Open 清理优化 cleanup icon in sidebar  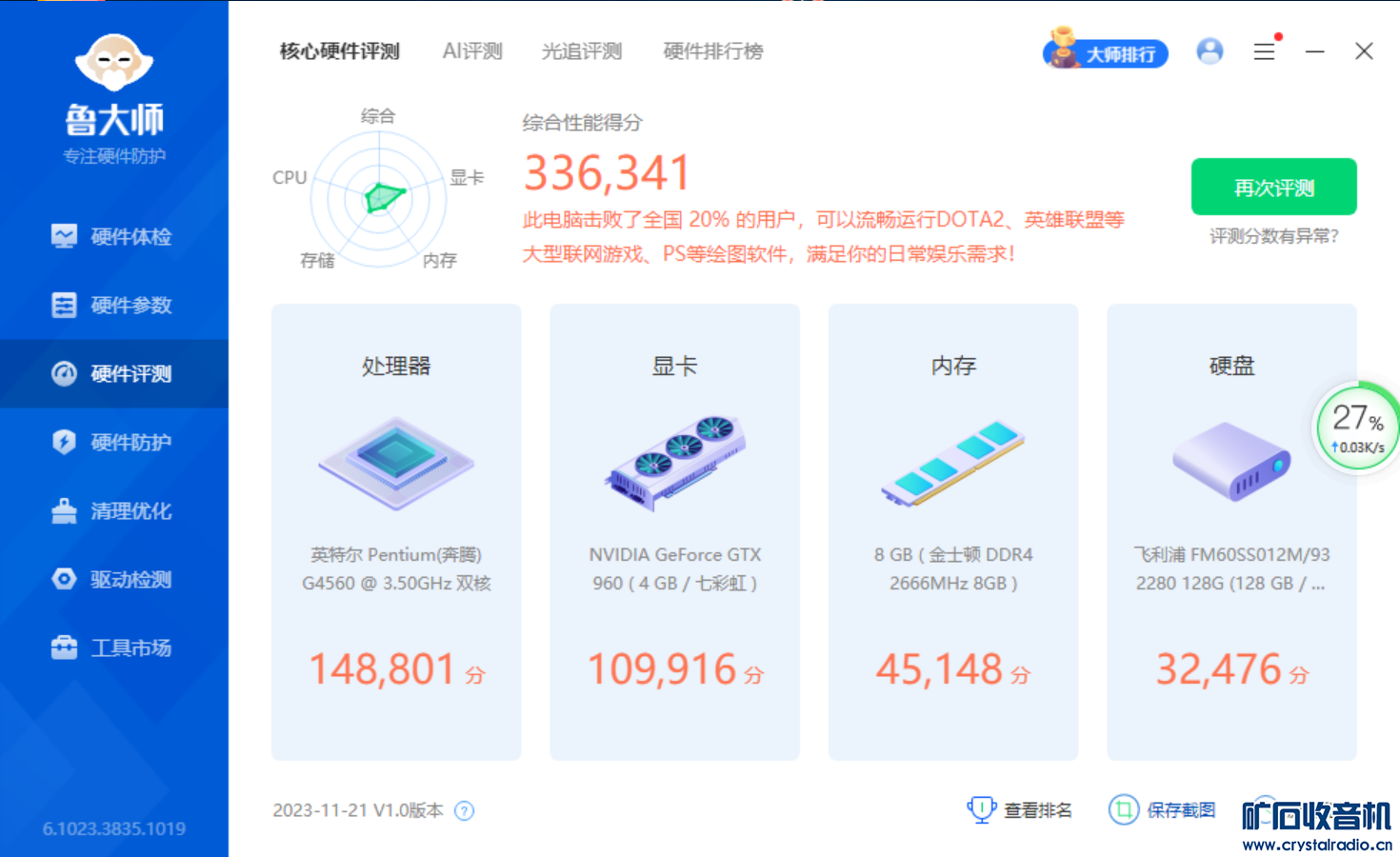pos(64,510)
